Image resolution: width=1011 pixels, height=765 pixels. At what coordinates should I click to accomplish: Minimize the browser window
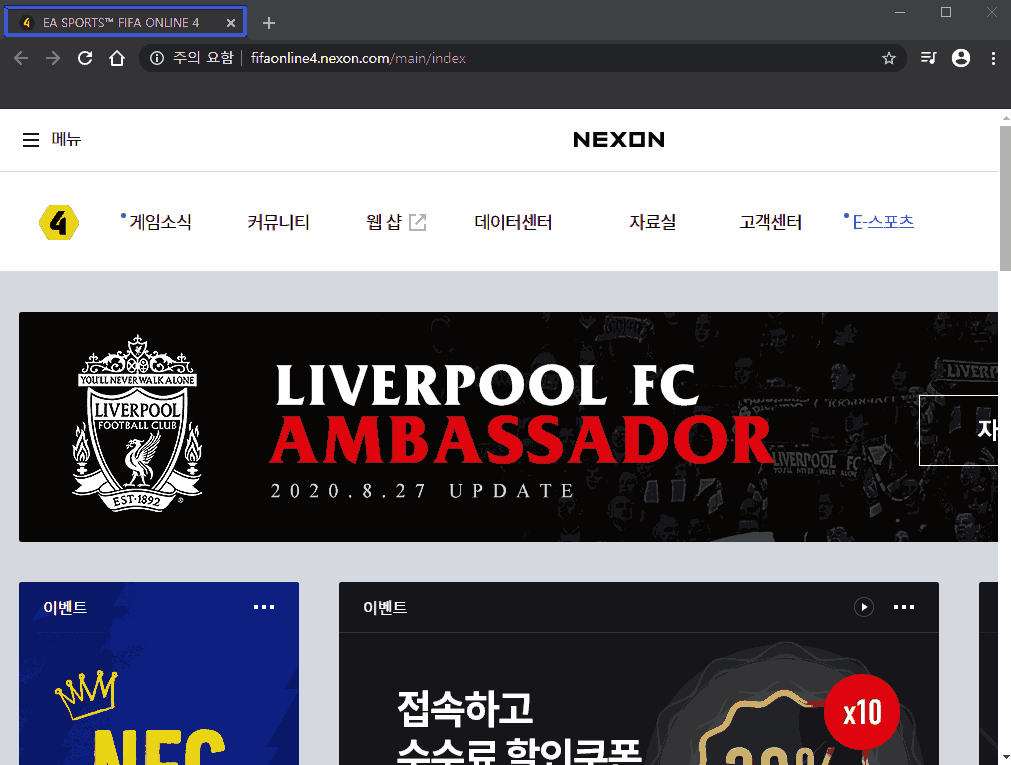(900, 12)
